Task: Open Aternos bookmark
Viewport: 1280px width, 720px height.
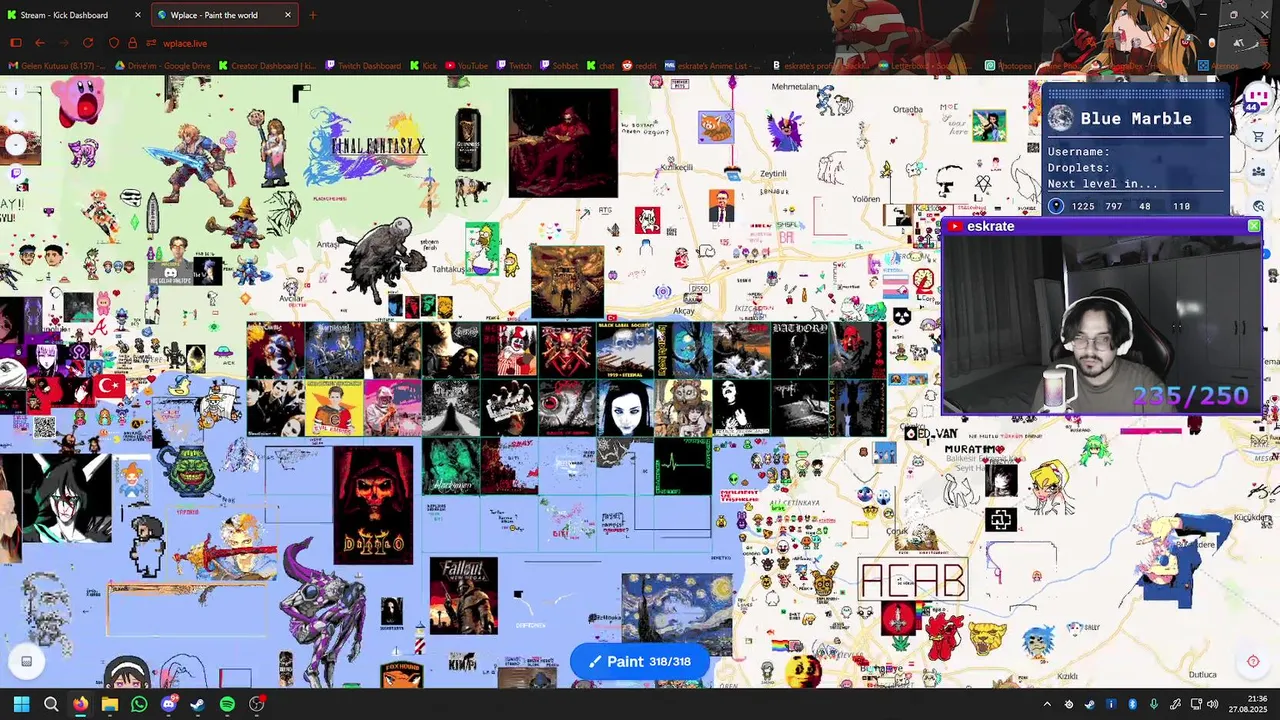Action: tap(1218, 66)
